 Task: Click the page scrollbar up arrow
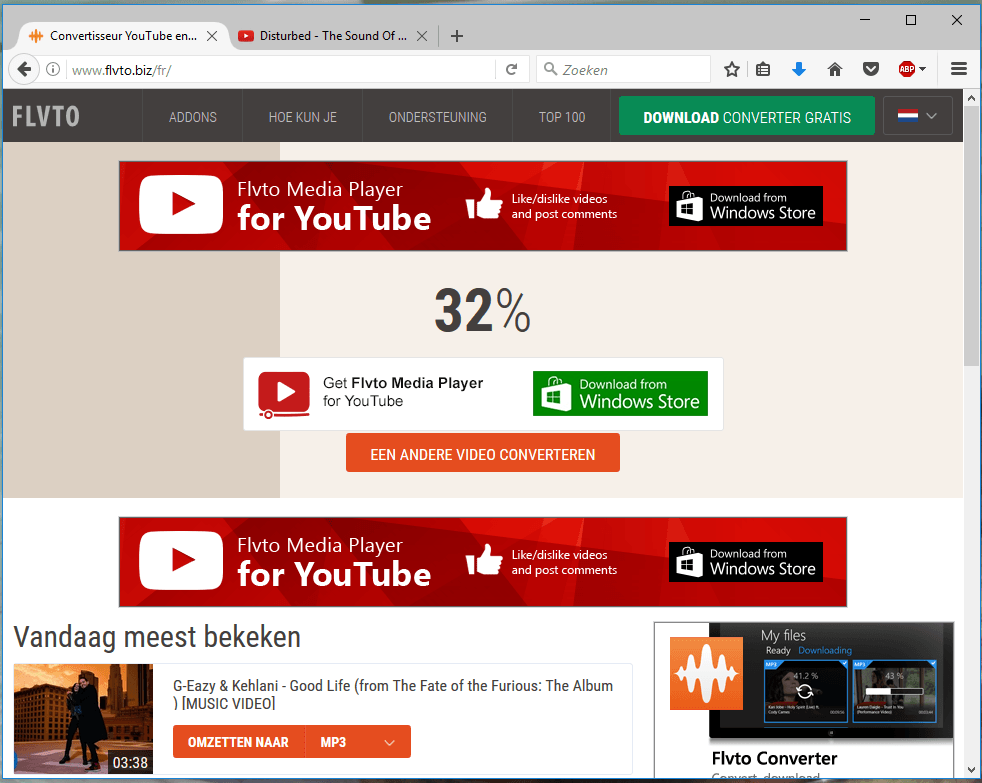(x=971, y=98)
